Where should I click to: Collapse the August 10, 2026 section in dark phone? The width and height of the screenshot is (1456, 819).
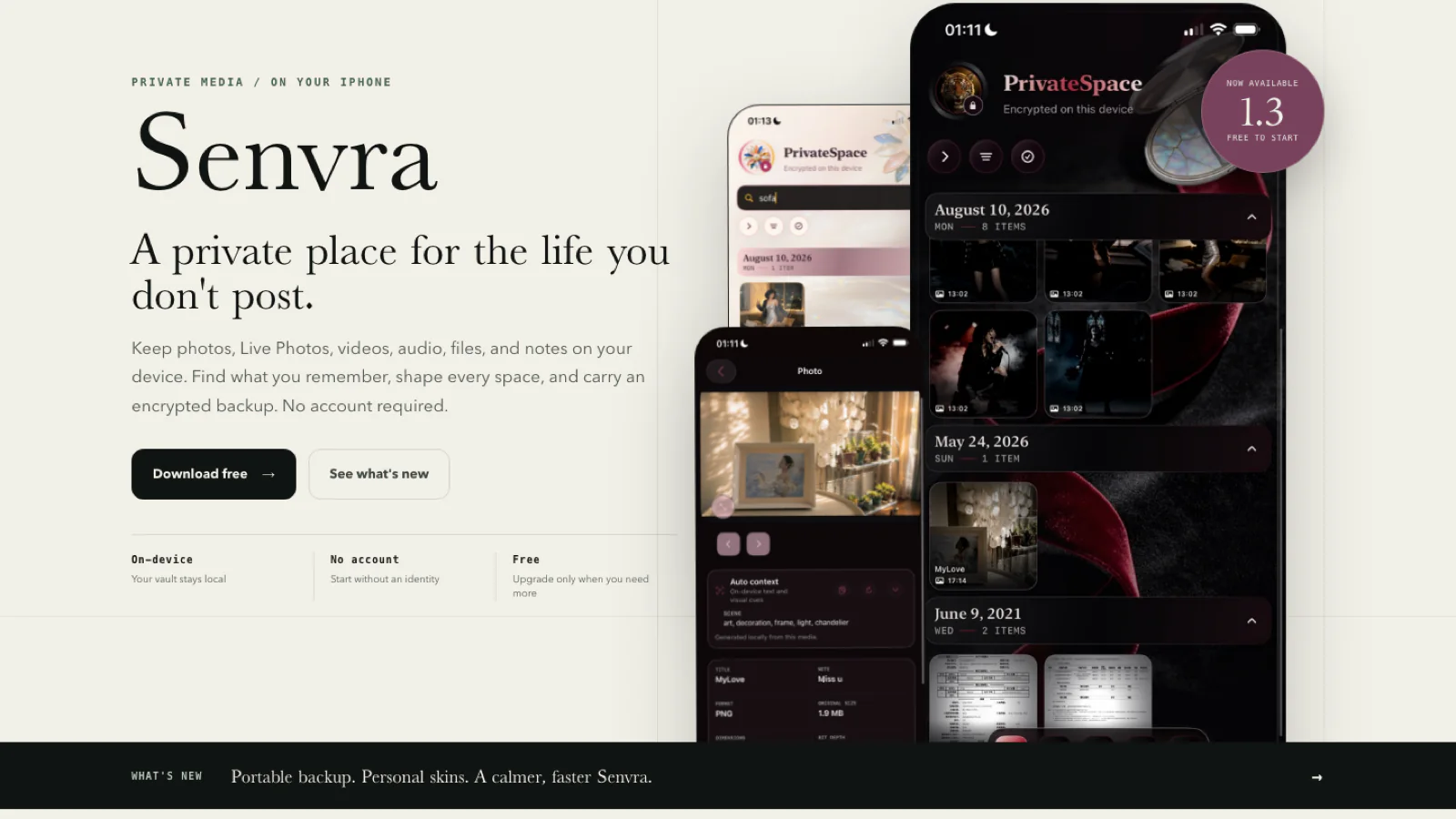[1251, 217]
